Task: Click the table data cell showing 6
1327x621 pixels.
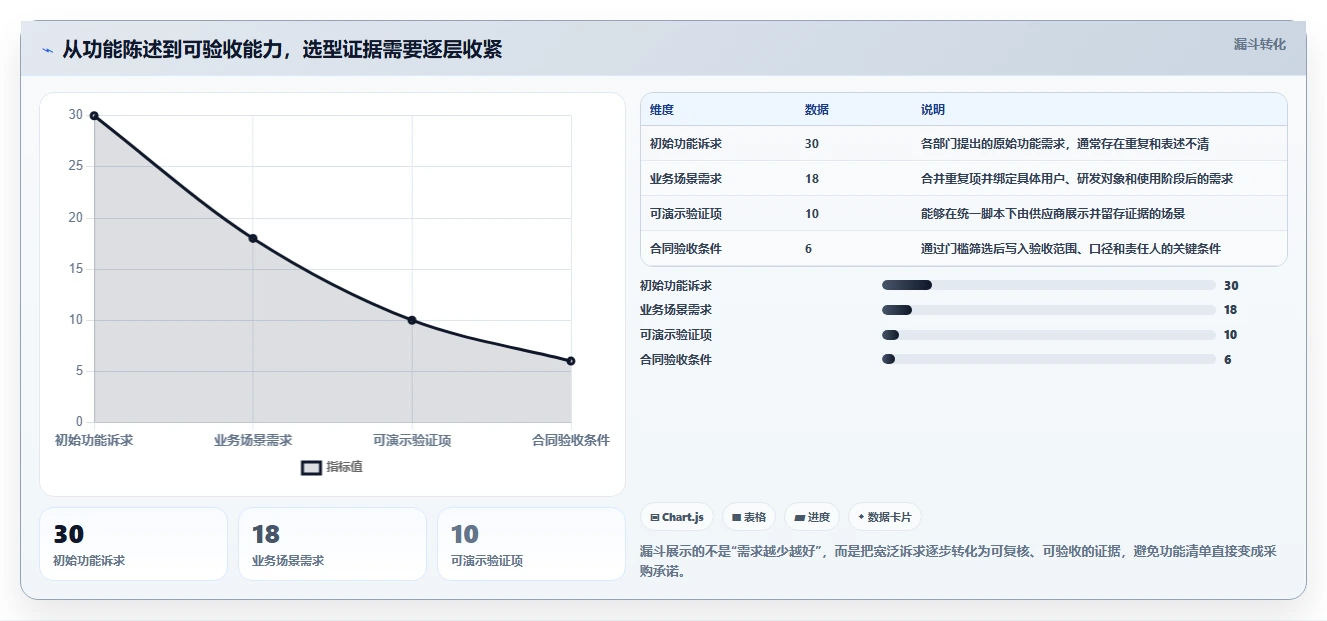Action: coord(808,249)
